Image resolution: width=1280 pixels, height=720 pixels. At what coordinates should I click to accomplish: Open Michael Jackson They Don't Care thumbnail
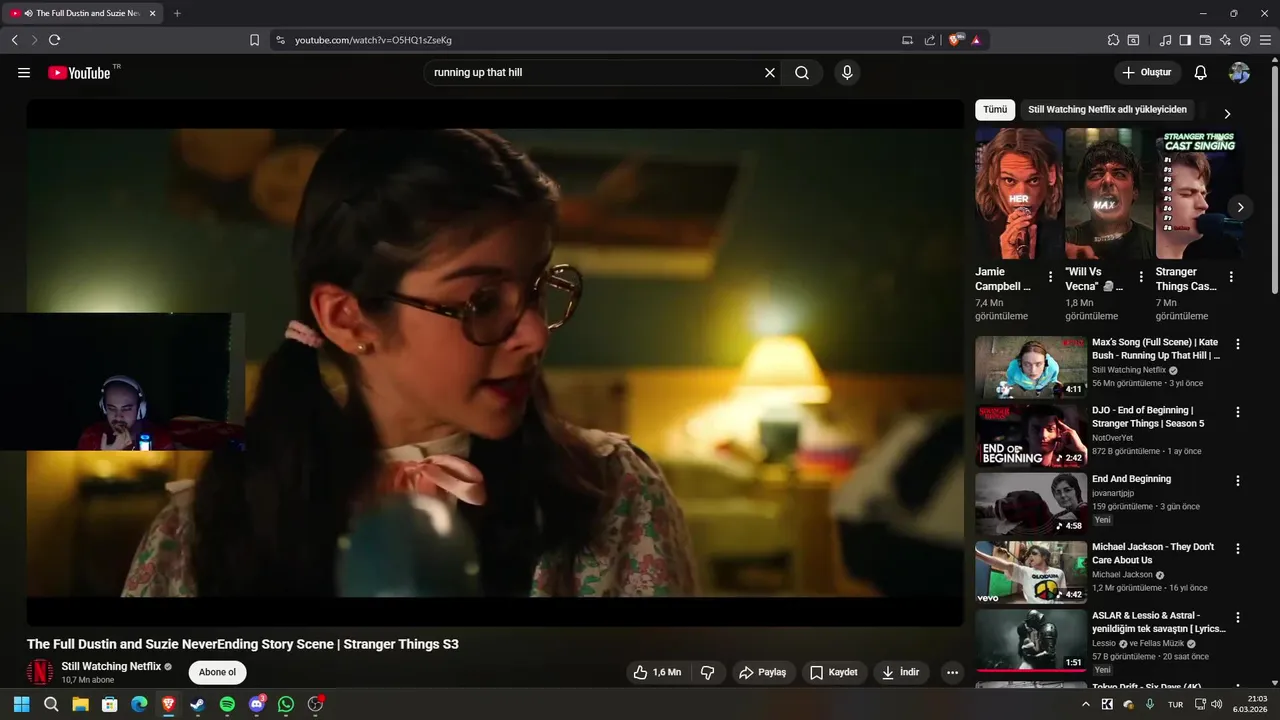point(1031,572)
